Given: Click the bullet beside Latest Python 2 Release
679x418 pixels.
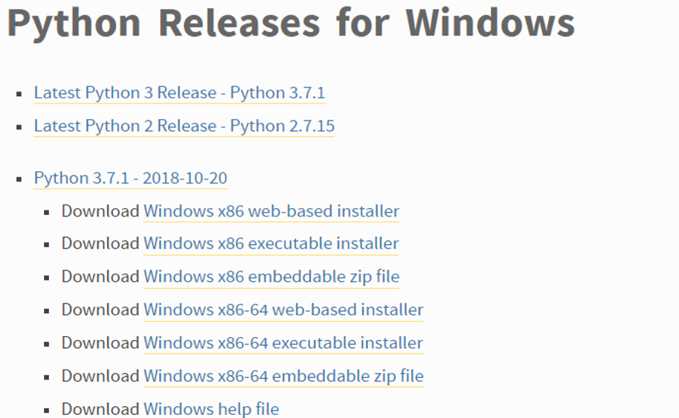Looking at the screenshot, I should point(19,128).
